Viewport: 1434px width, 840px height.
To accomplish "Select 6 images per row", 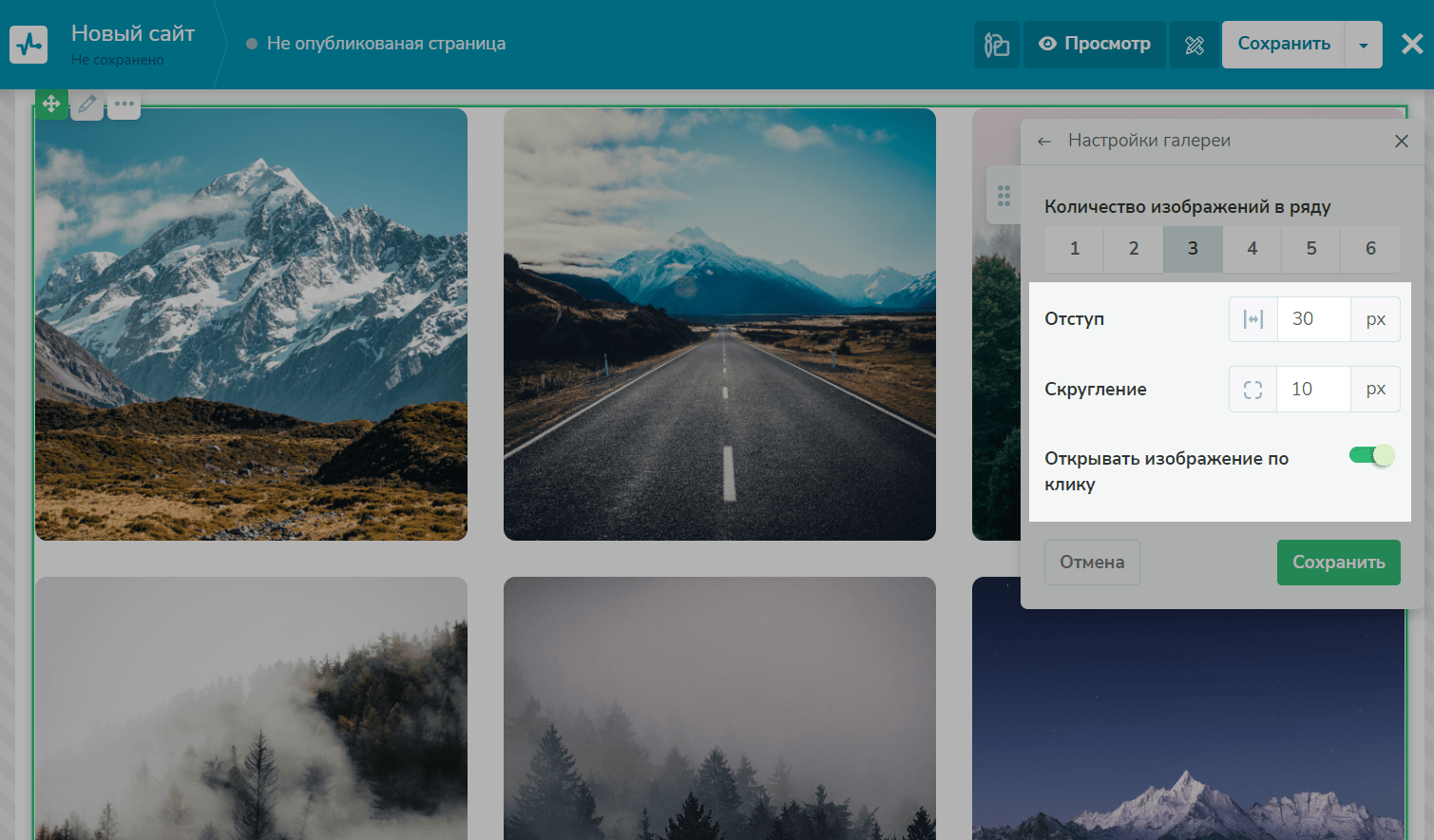I will point(1370,249).
